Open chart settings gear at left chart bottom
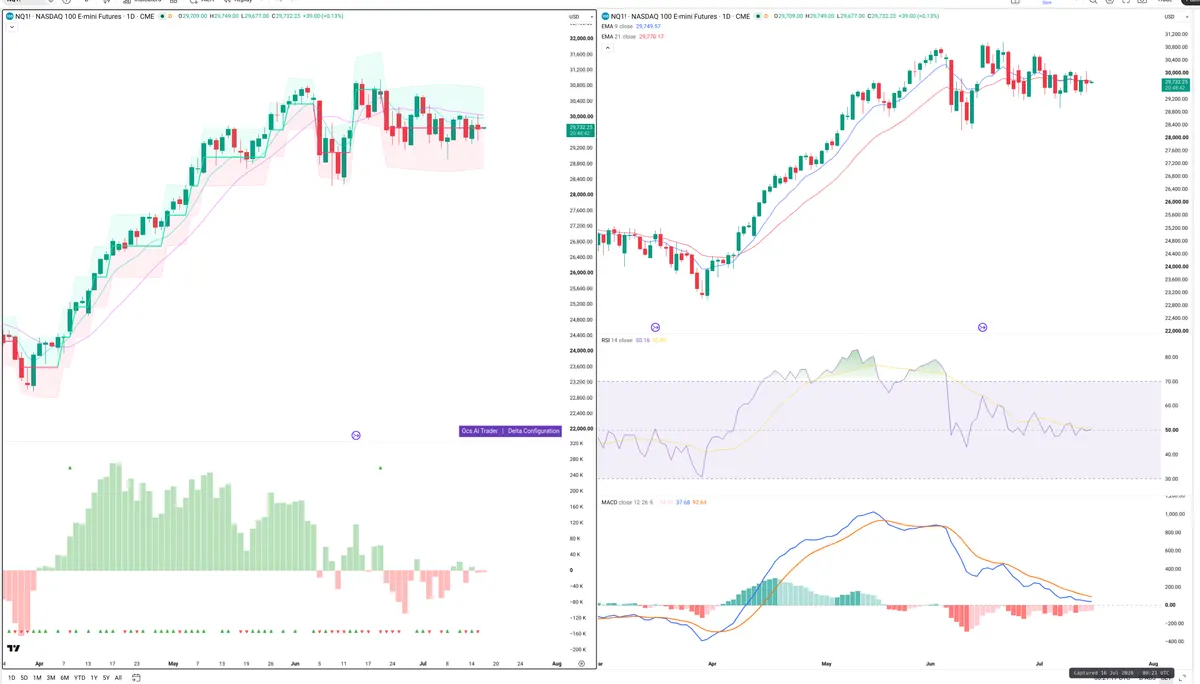Screen dimensions: 1200x684 pyautogui.click(x=581, y=663)
